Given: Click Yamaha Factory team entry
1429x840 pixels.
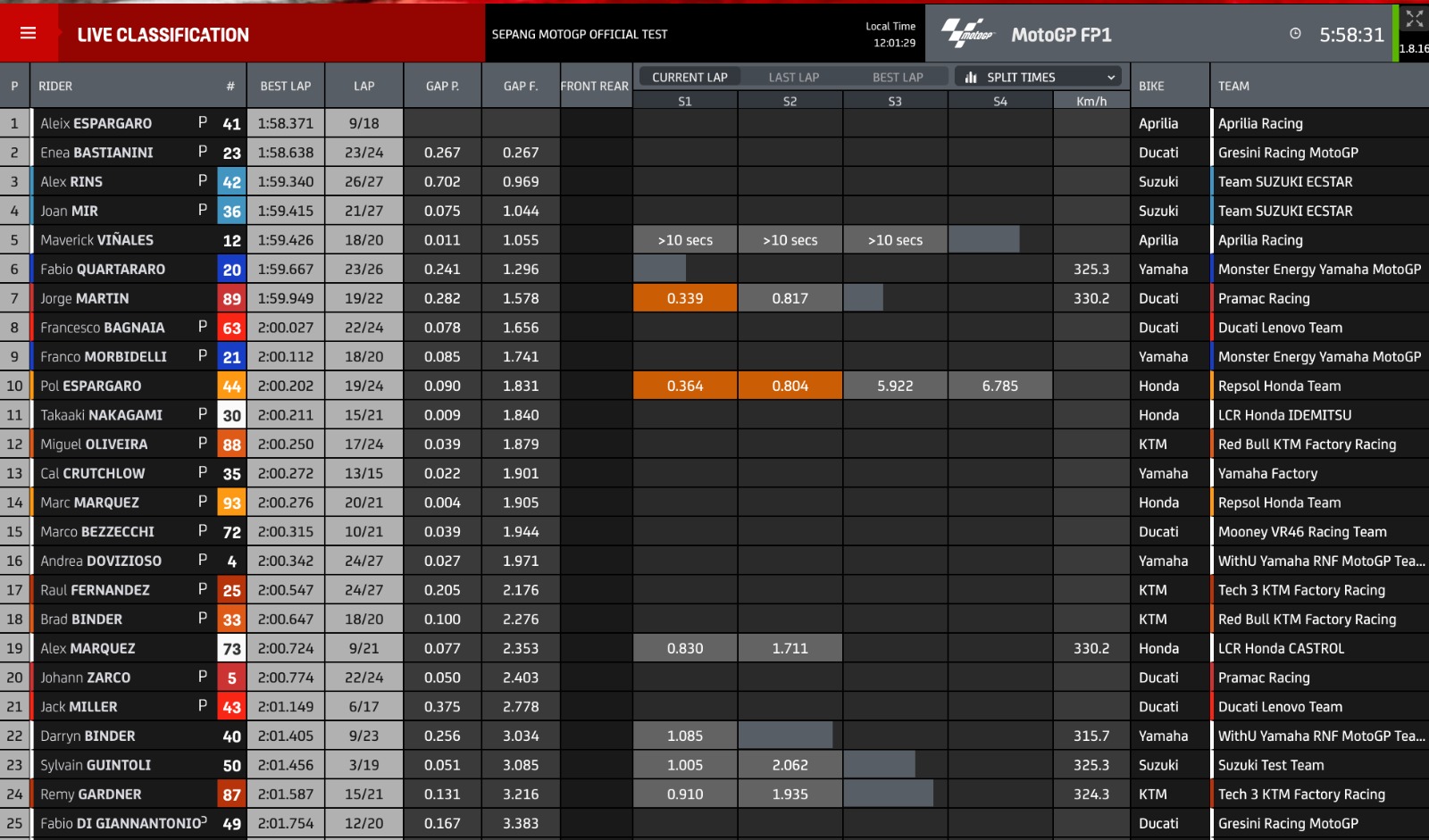Looking at the screenshot, I should click(1267, 474).
